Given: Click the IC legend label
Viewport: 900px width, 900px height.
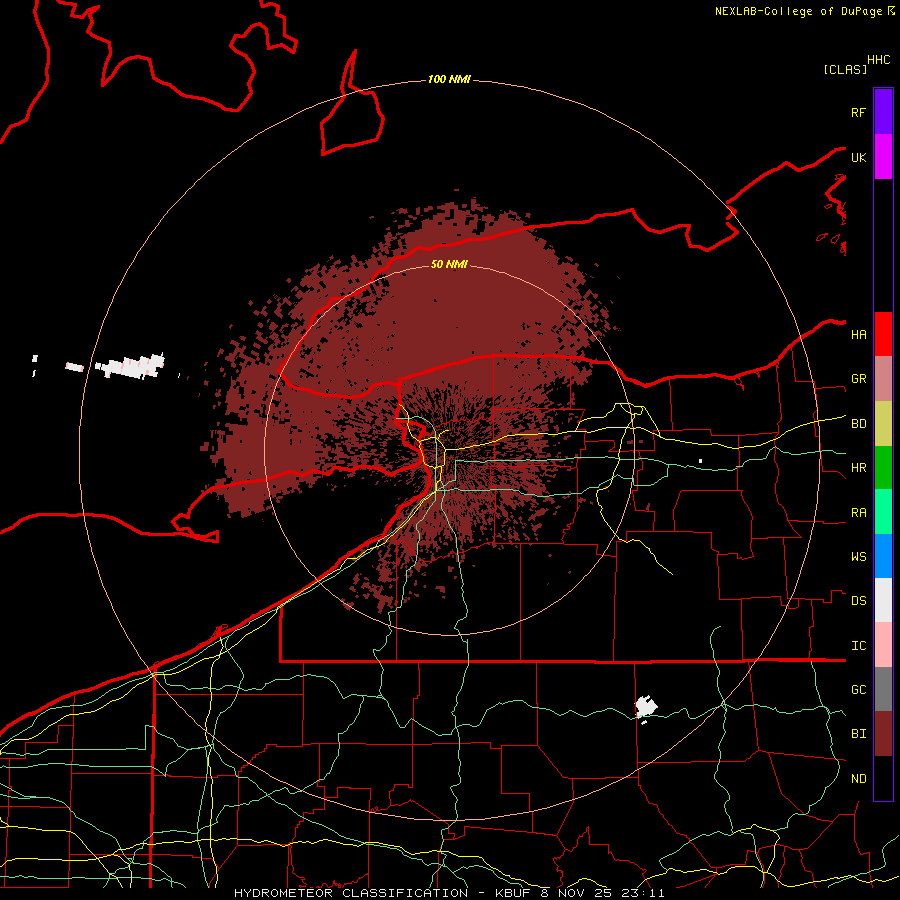Looking at the screenshot, I should [x=858, y=646].
